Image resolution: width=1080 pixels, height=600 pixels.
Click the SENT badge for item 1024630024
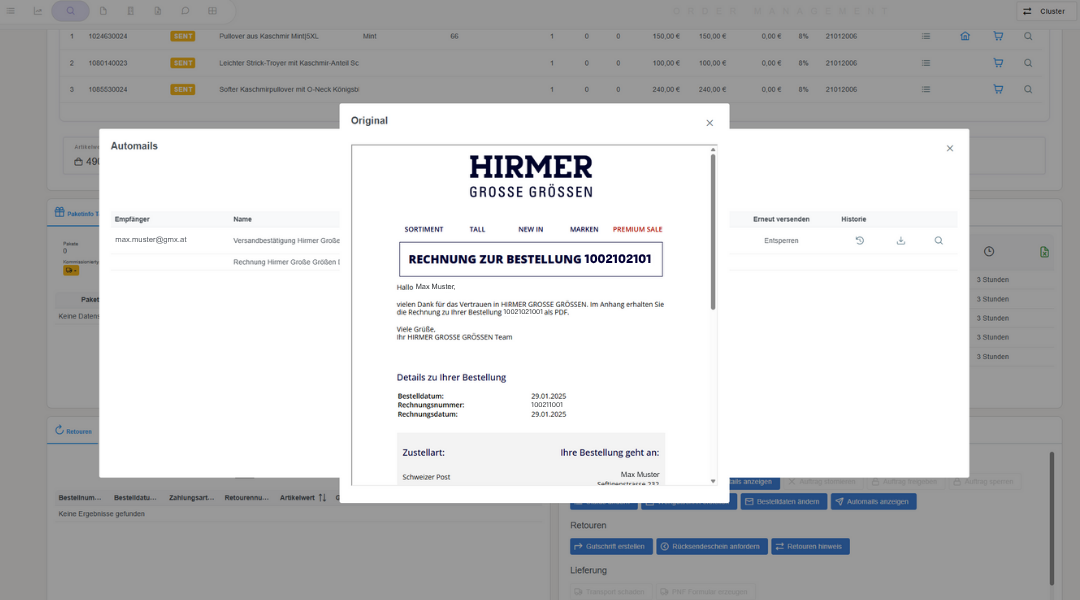click(x=183, y=36)
